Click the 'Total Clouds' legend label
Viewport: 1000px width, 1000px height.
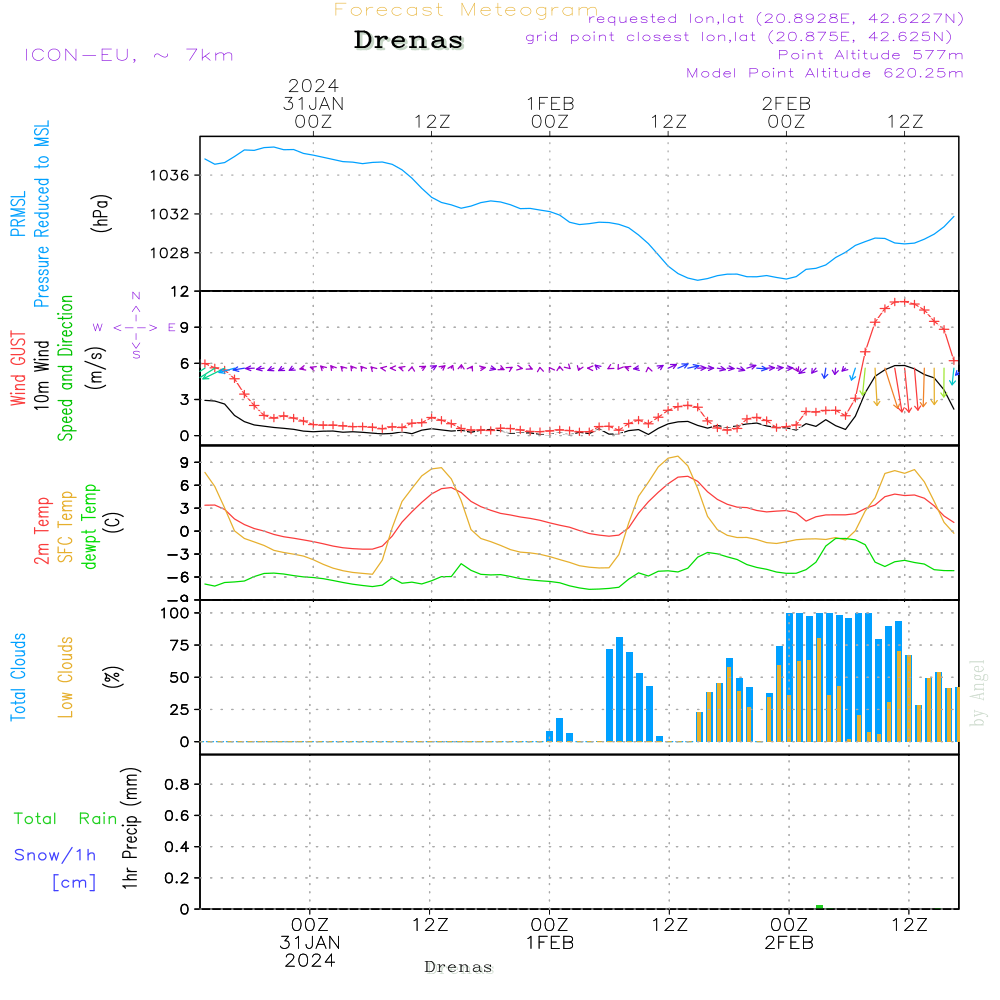click(x=18, y=677)
